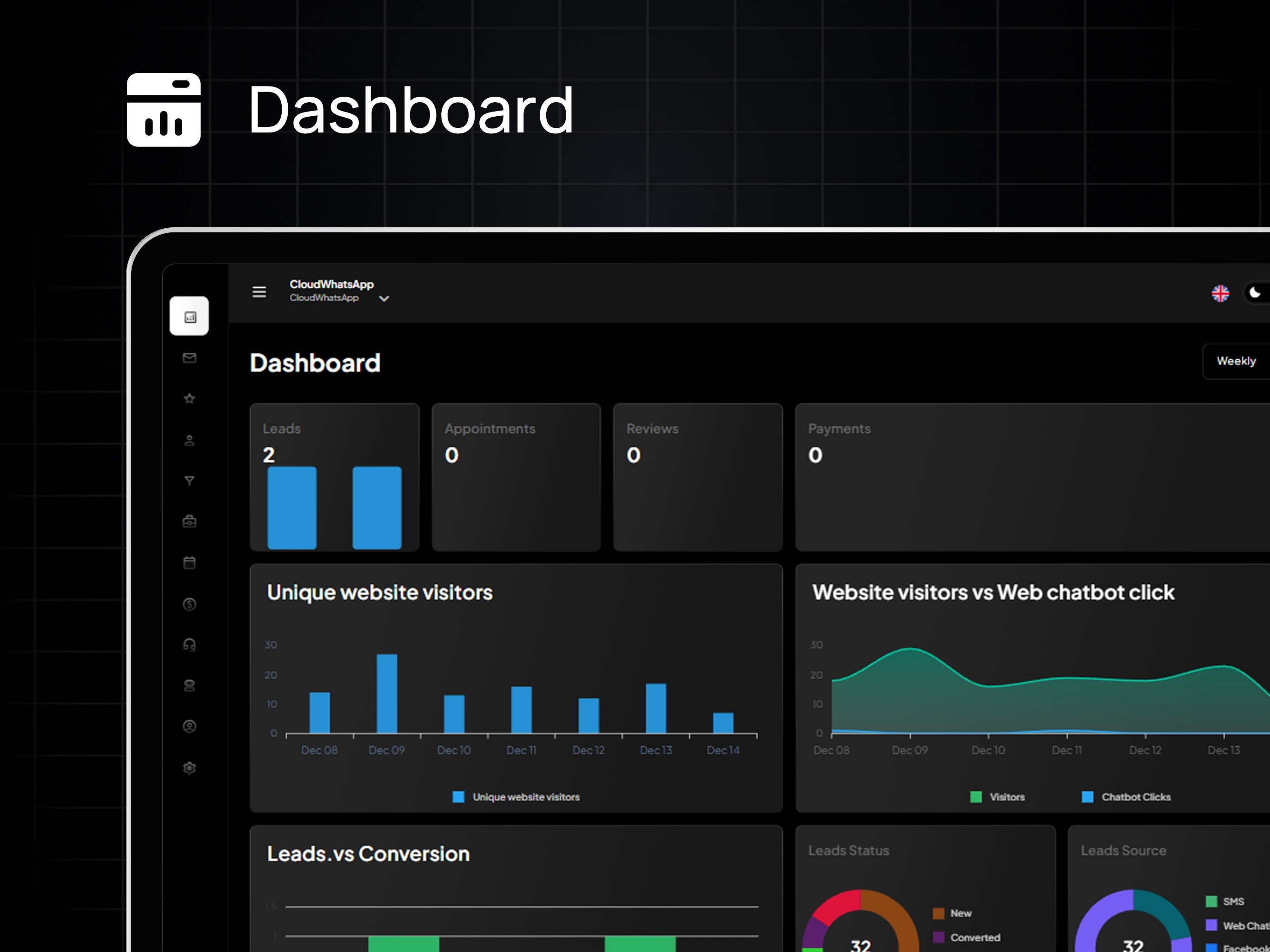Click the blue Chatbot Clicks legend swatch
1270x952 pixels.
1087,797
